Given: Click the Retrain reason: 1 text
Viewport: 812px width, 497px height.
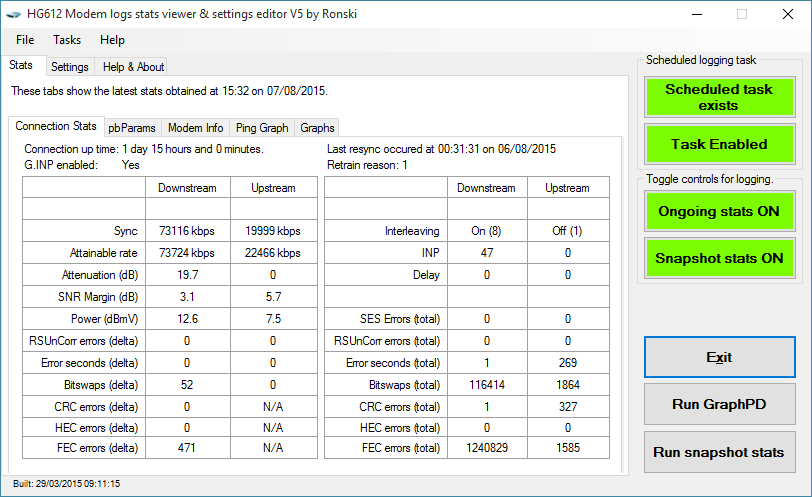Looking at the screenshot, I should point(367,165).
